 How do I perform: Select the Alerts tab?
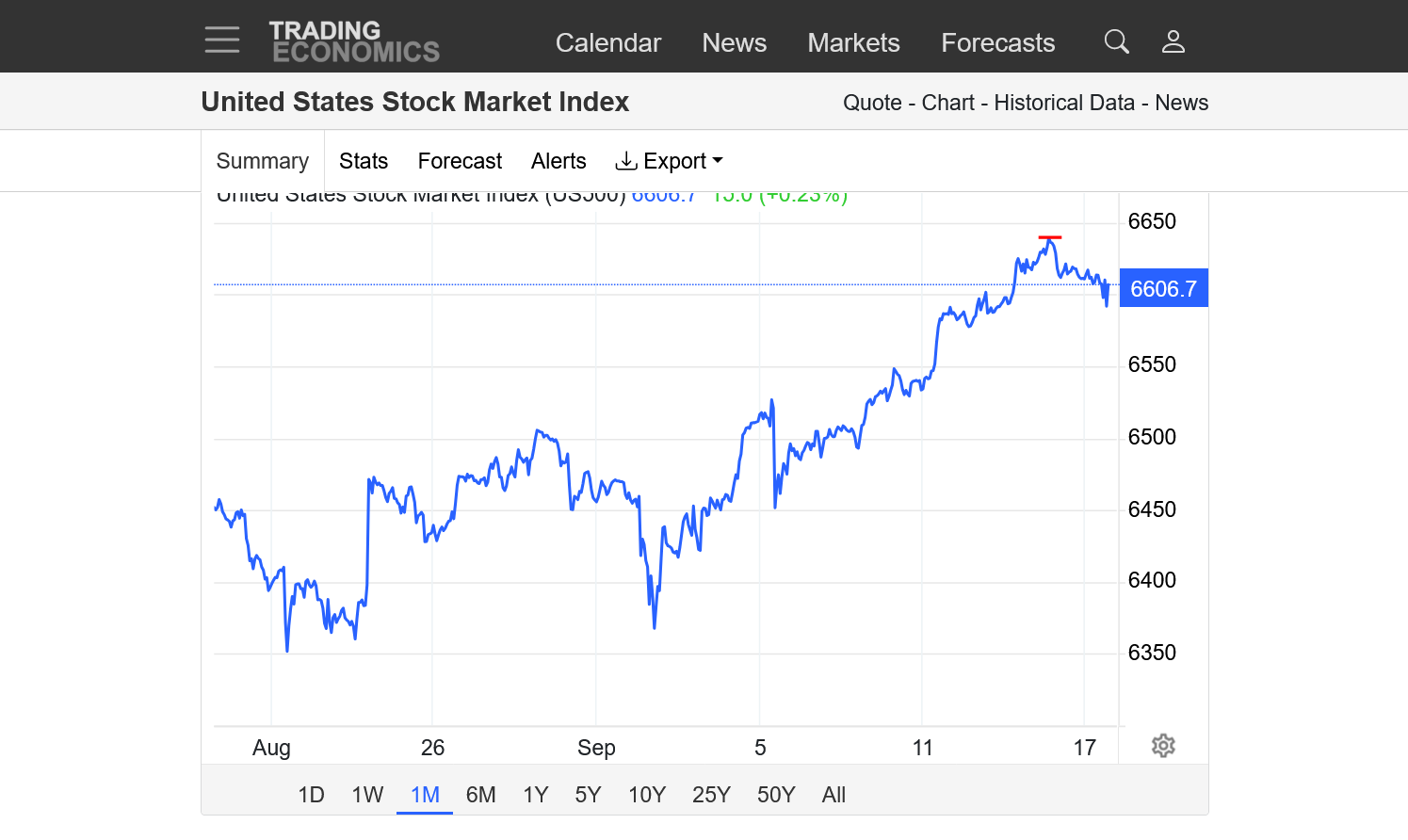coord(558,161)
